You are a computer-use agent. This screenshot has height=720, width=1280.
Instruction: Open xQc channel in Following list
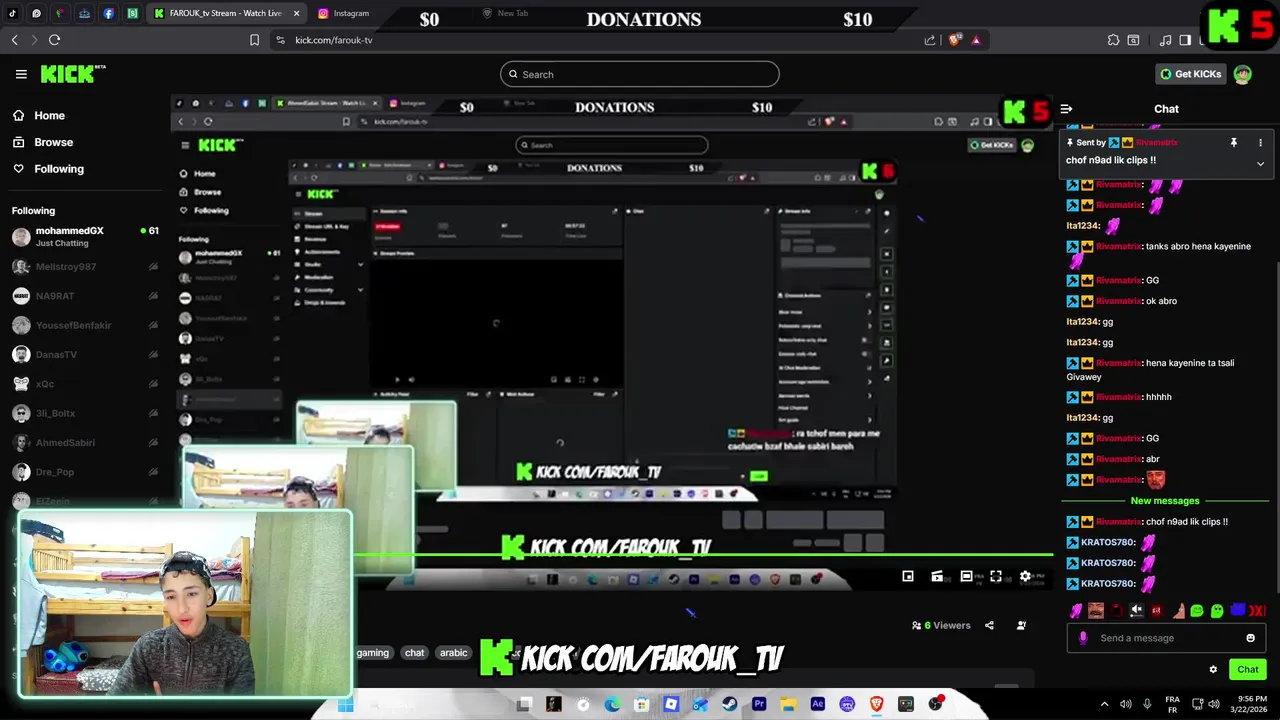coord(85,383)
